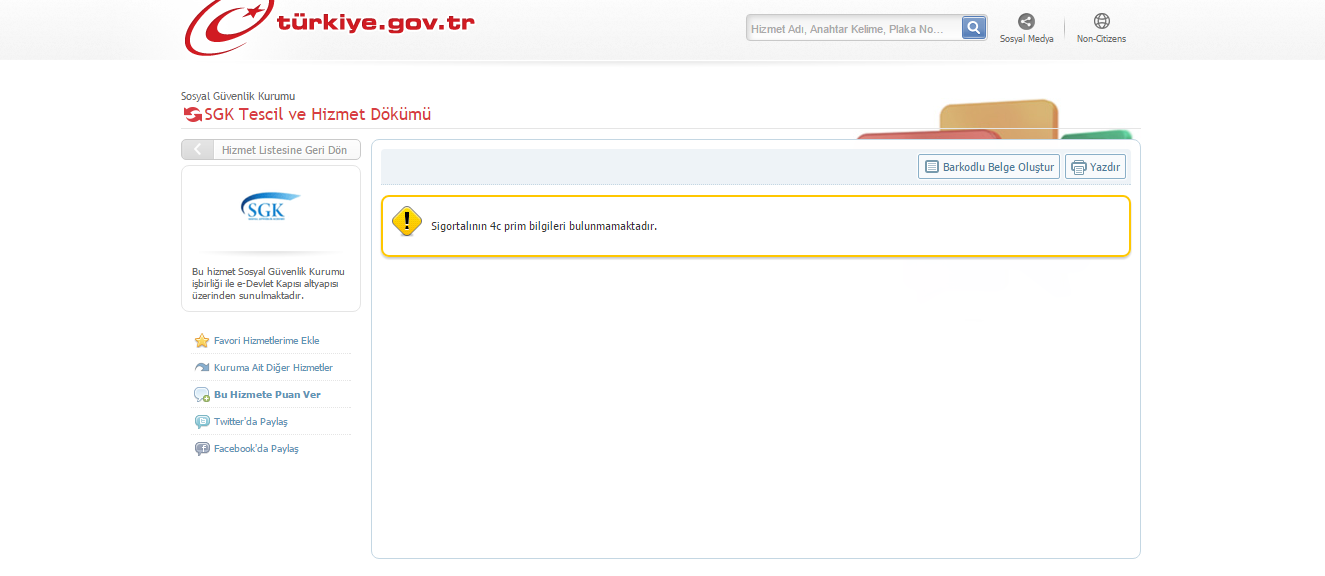Open Kuruma Ait Diğer Hizmetler link

click(273, 368)
